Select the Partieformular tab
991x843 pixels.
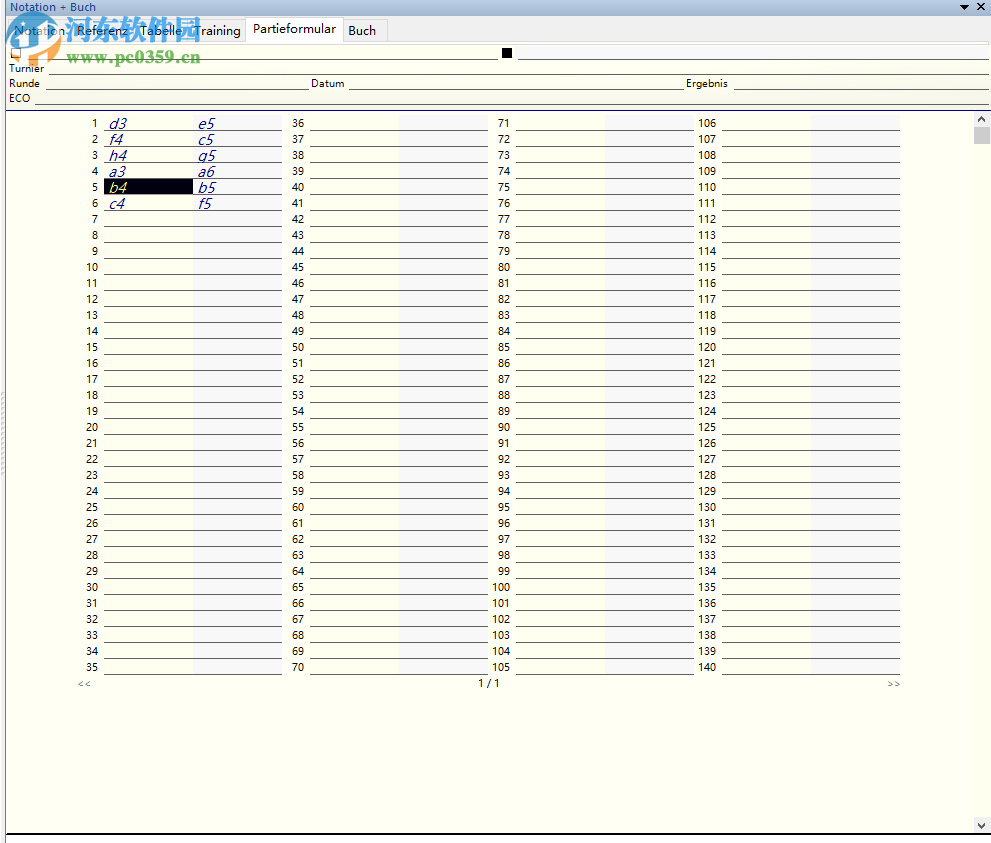pyautogui.click(x=294, y=30)
